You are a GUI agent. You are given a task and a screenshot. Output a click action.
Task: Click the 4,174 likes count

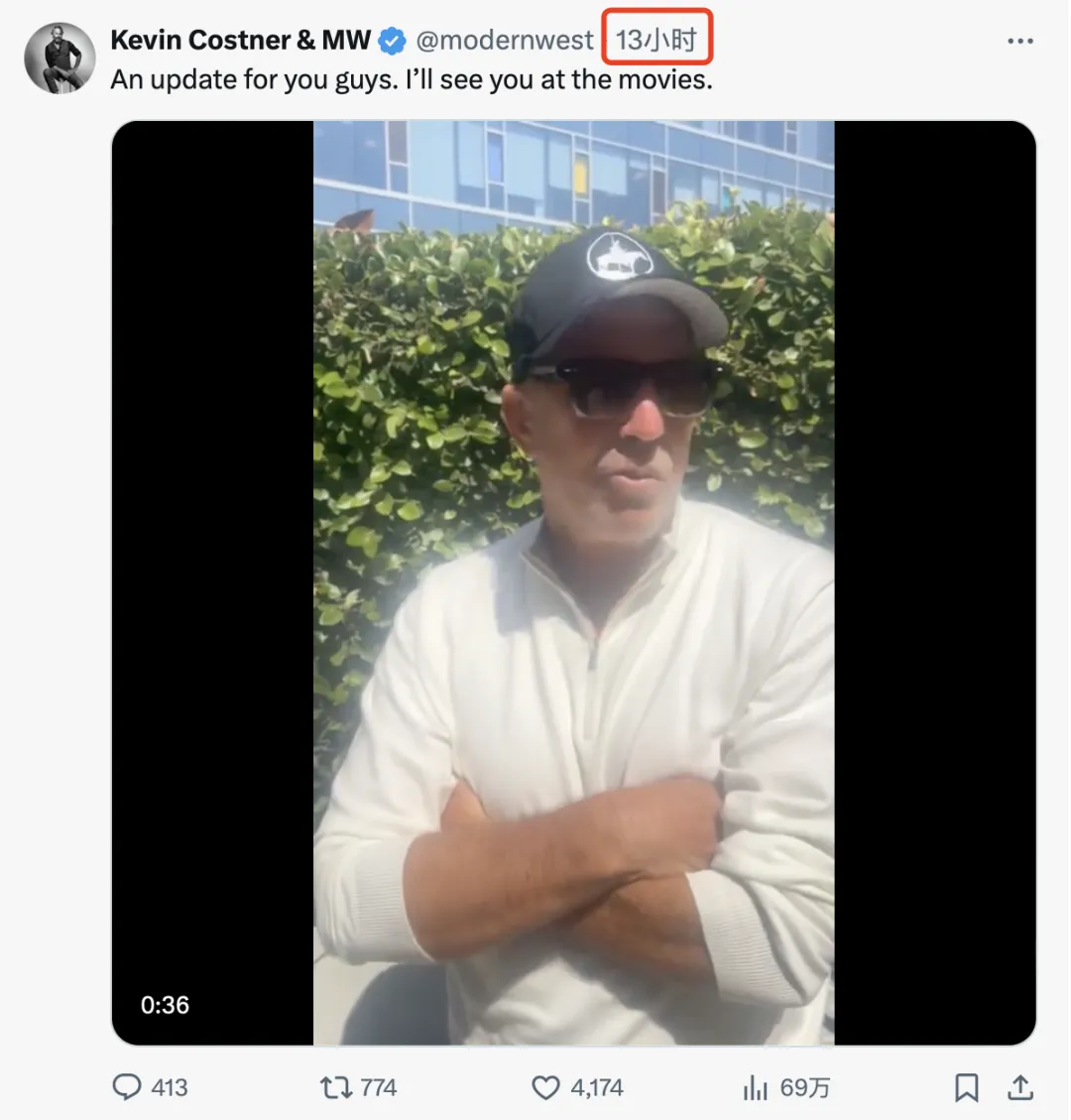point(597,1087)
